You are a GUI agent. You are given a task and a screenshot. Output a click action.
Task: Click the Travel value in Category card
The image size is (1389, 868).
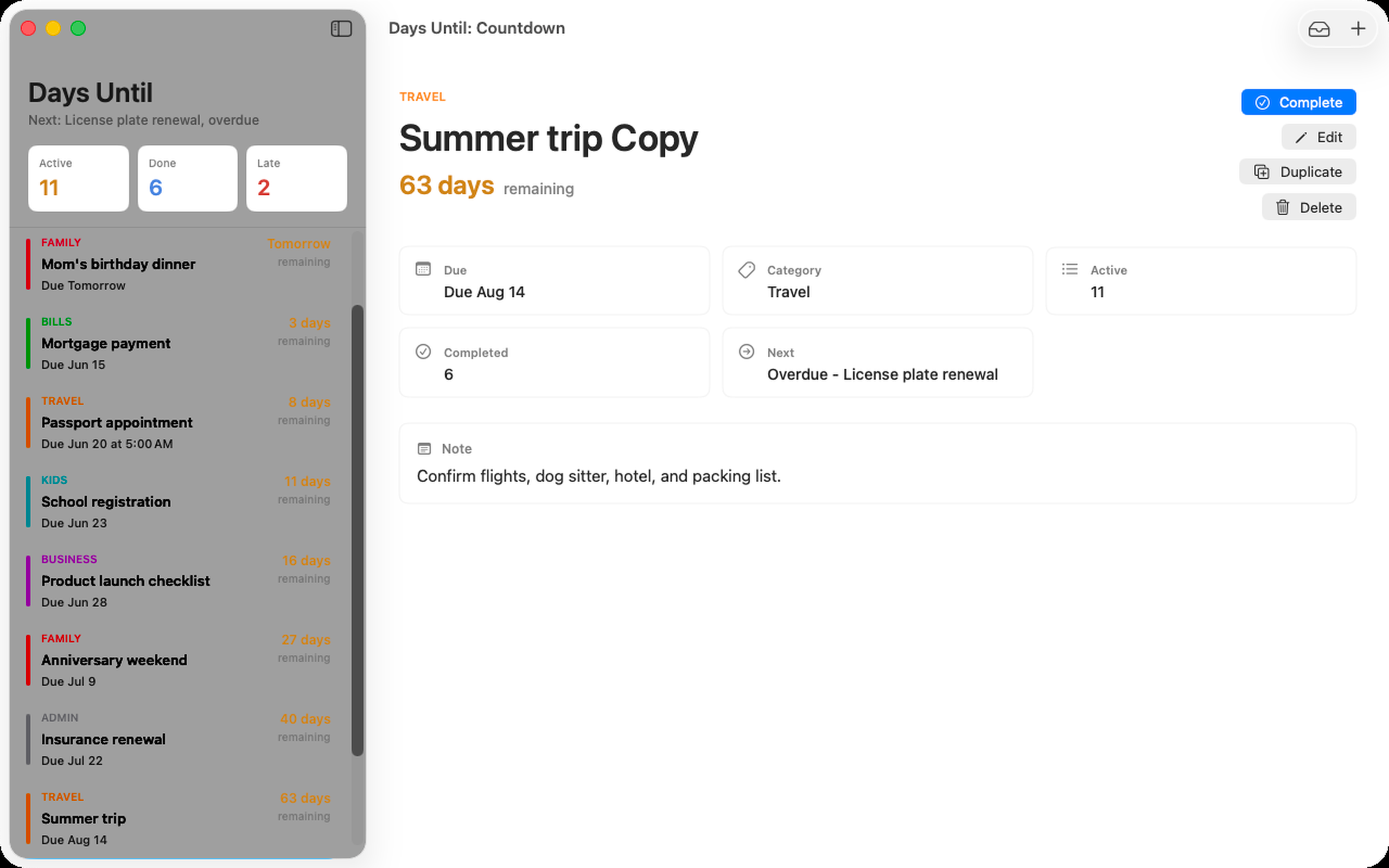coord(788,292)
